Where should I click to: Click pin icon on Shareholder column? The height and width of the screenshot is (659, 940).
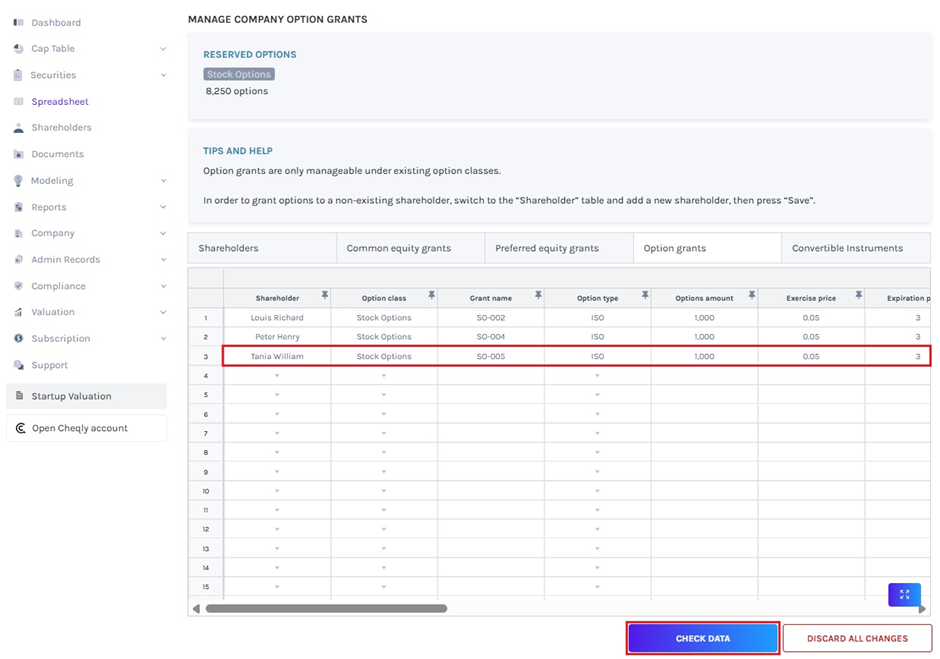click(x=324, y=295)
